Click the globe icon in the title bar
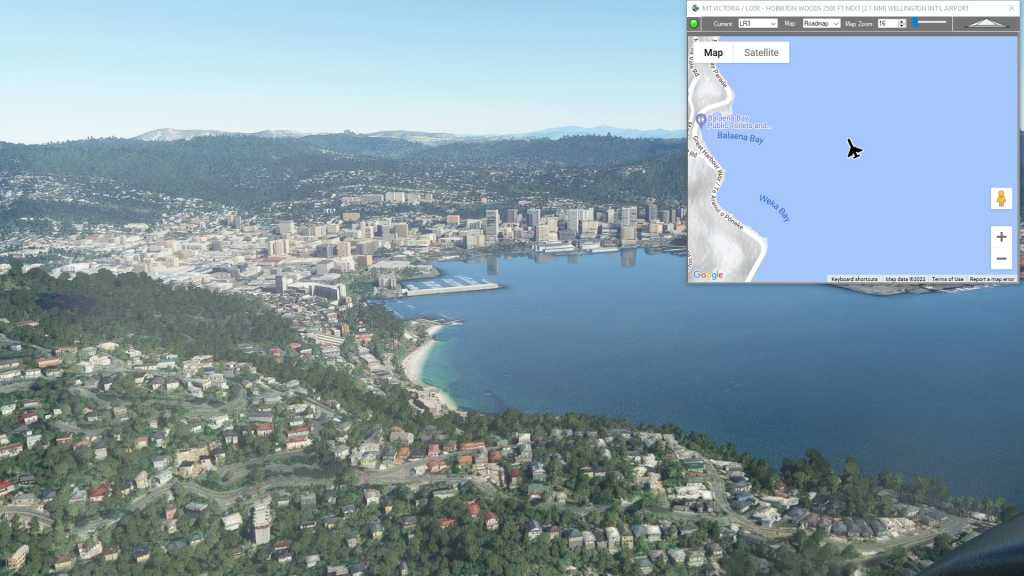Image resolution: width=1024 pixels, height=576 pixels. pyautogui.click(x=694, y=7)
